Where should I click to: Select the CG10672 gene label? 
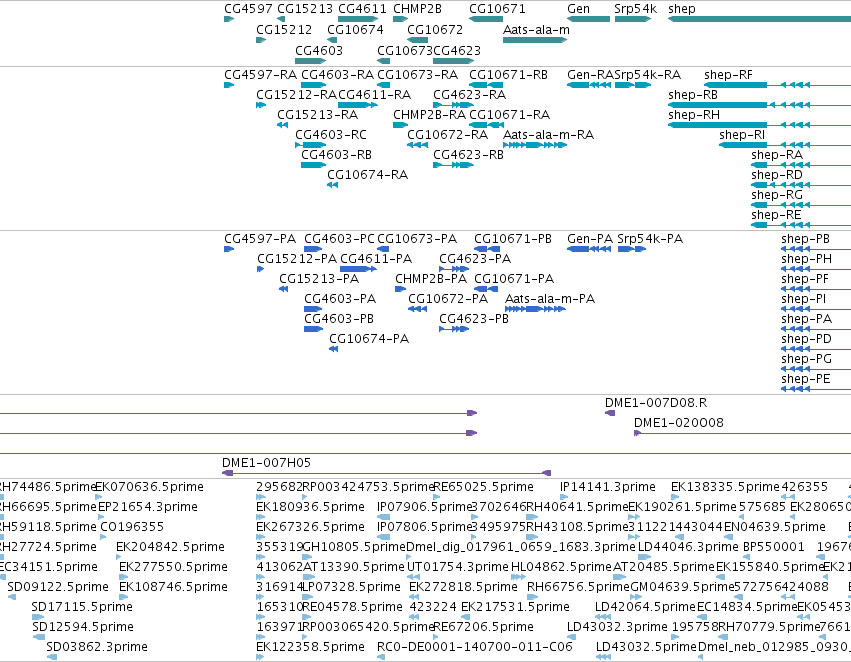point(435,29)
